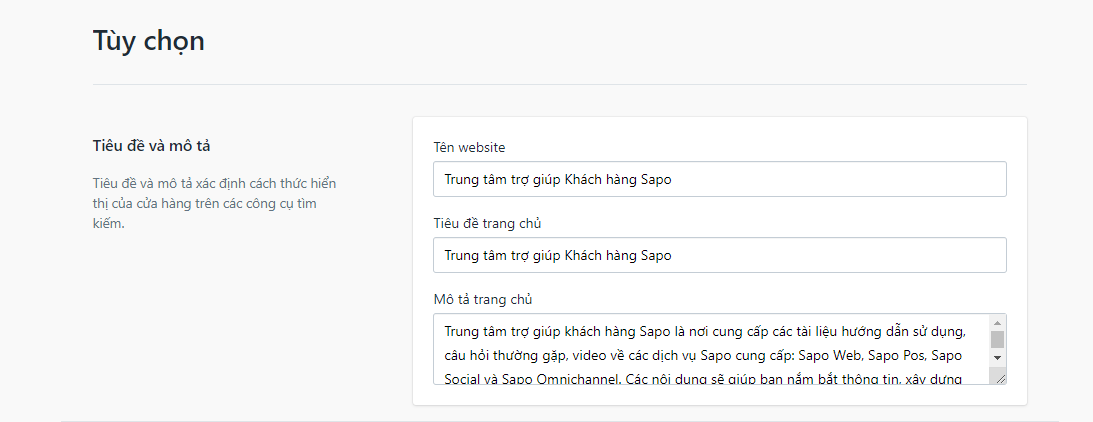Click the textarea scrollbar down arrow
This screenshot has height=422, width=1093.
coord(998,357)
